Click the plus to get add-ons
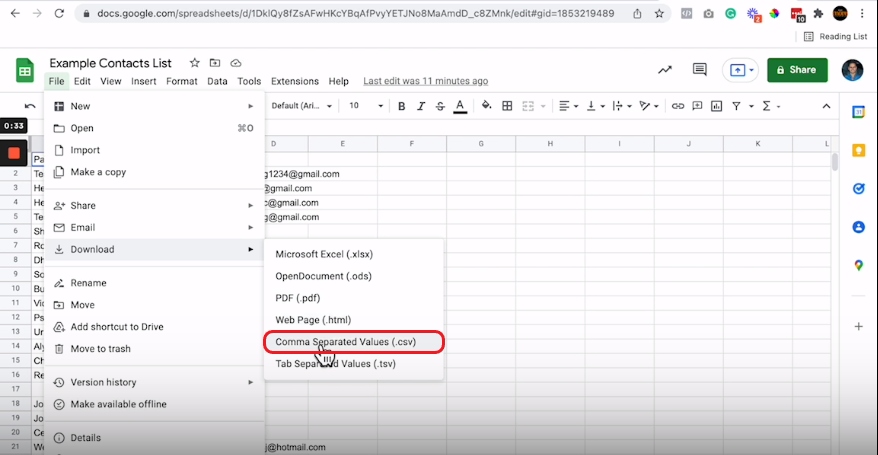The height and width of the screenshot is (455, 878). click(x=858, y=326)
